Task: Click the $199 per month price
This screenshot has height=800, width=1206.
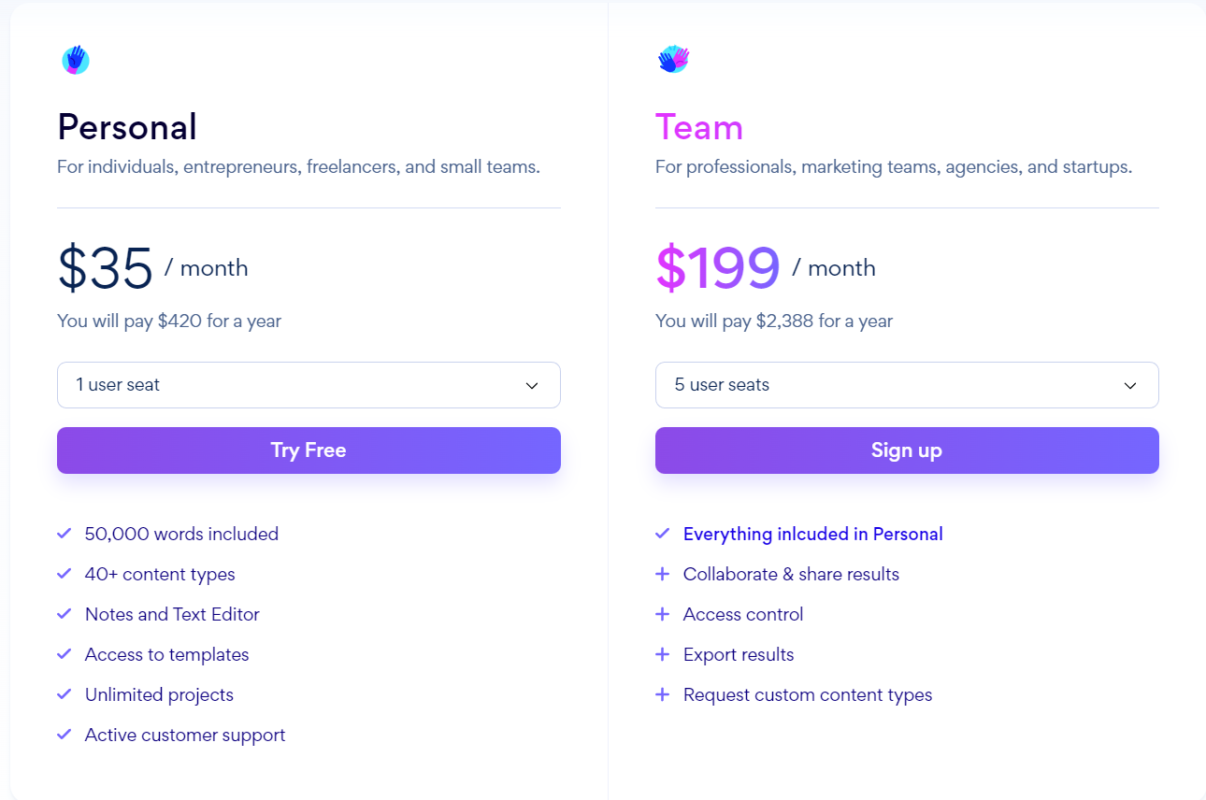Action: click(x=717, y=268)
